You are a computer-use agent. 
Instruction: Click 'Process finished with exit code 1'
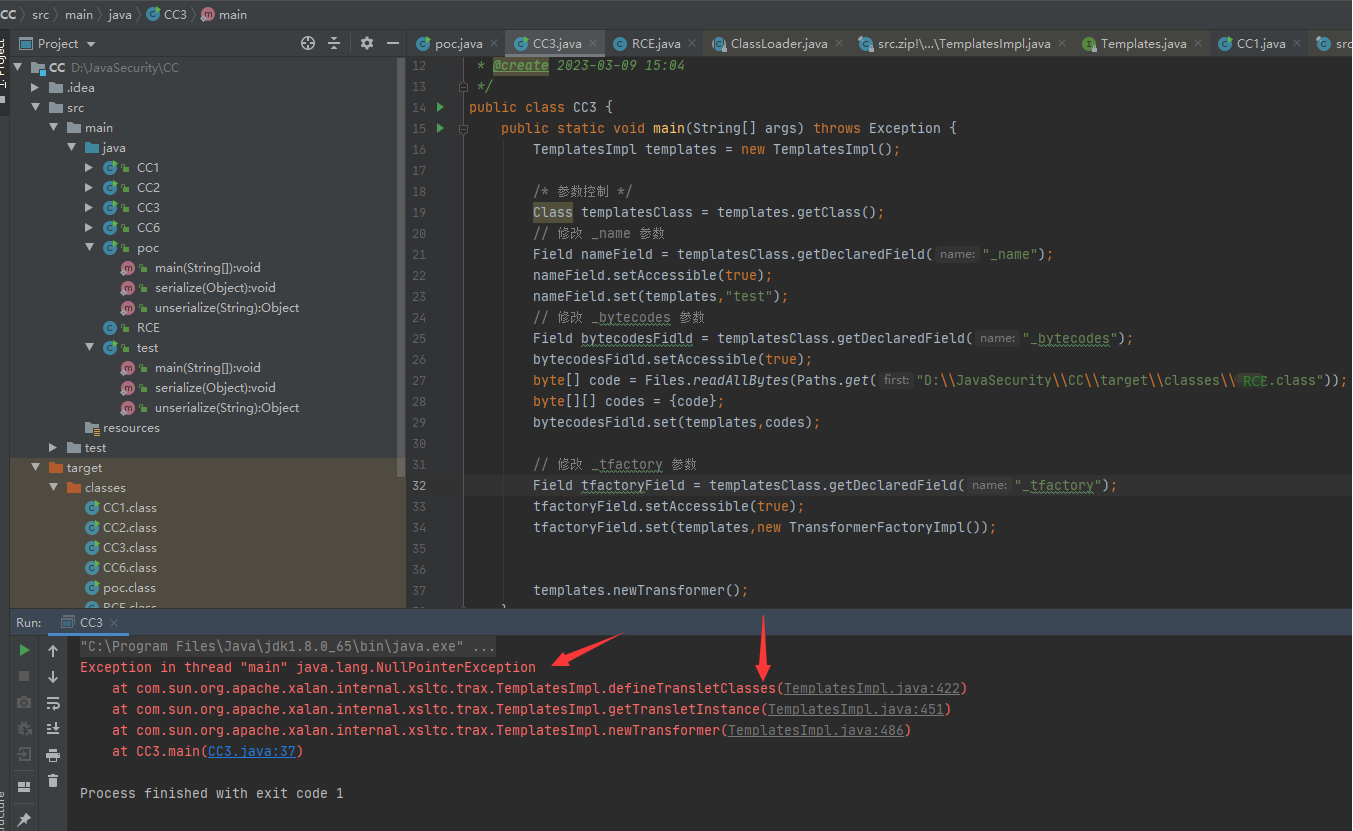[212, 793]
